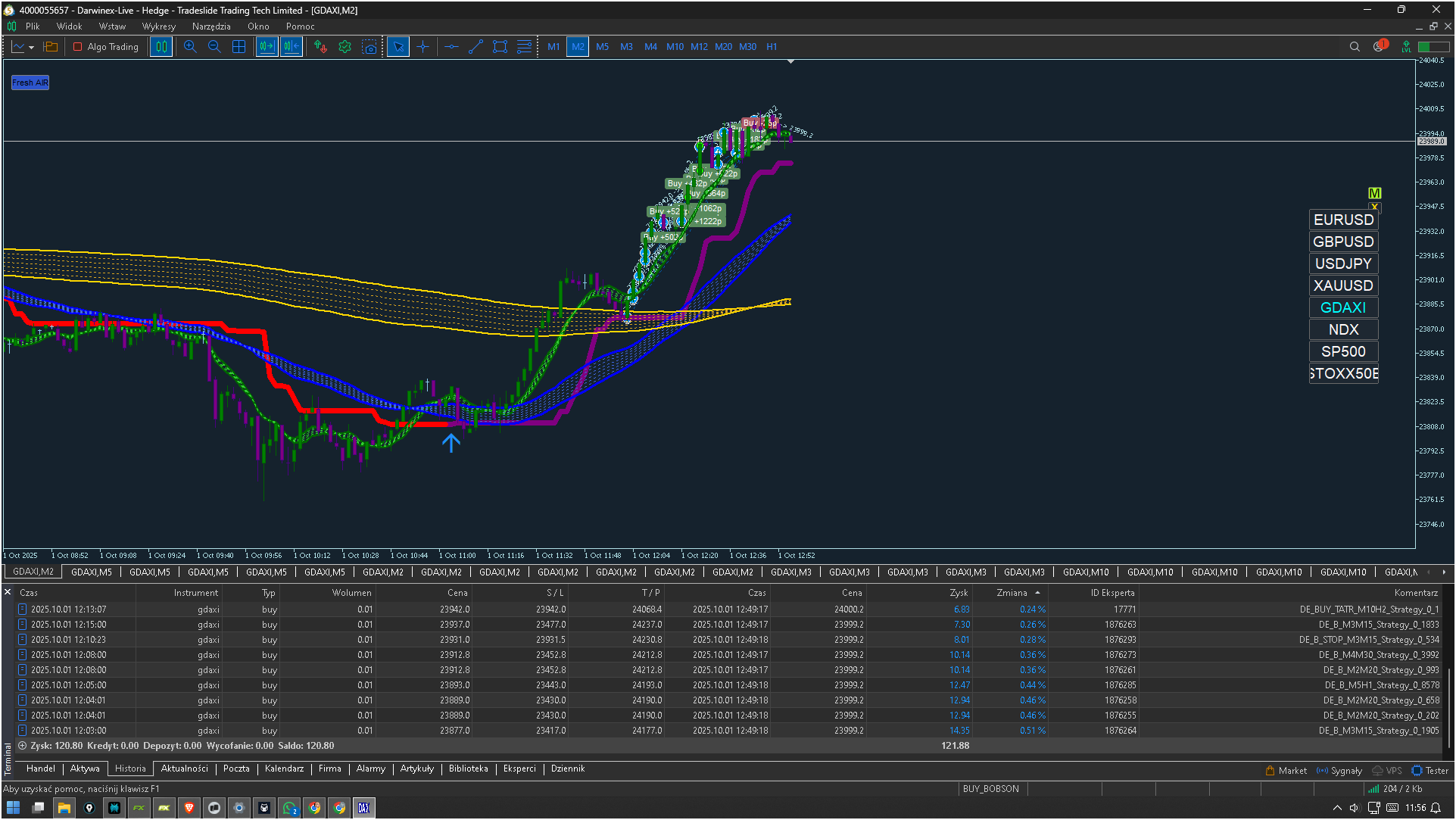This screenshot has height=820, width=1456.
Task: Expand the balance summary row with plus
Action: click(22, 746)
